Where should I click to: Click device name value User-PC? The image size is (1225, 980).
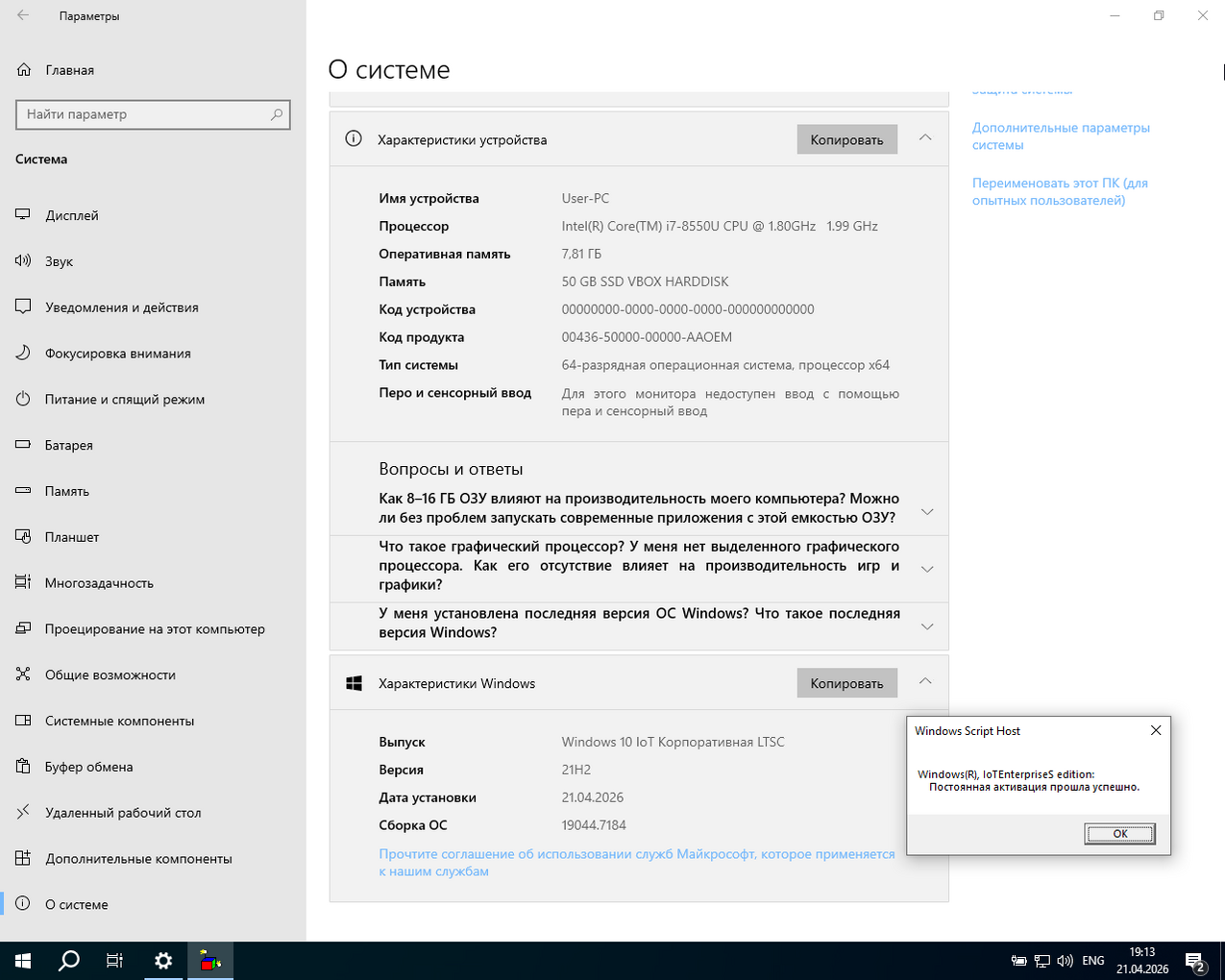coord(585,198)
